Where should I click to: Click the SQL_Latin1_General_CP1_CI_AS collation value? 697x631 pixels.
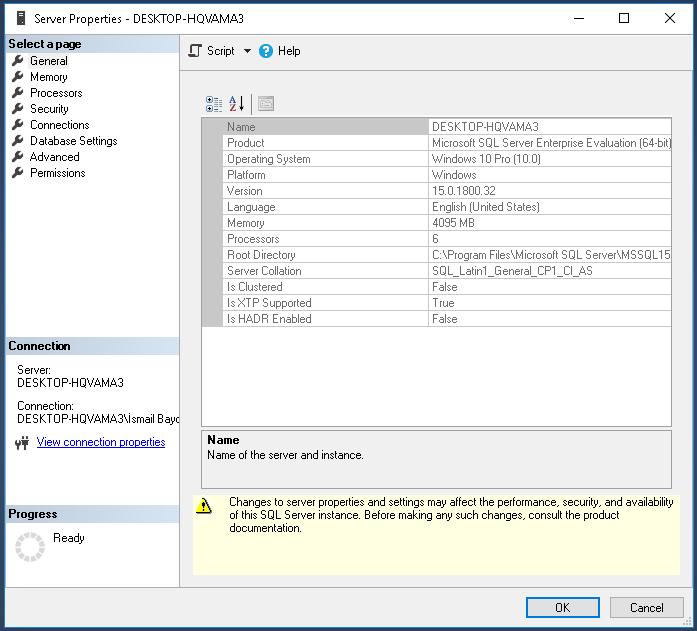point(512,271)
